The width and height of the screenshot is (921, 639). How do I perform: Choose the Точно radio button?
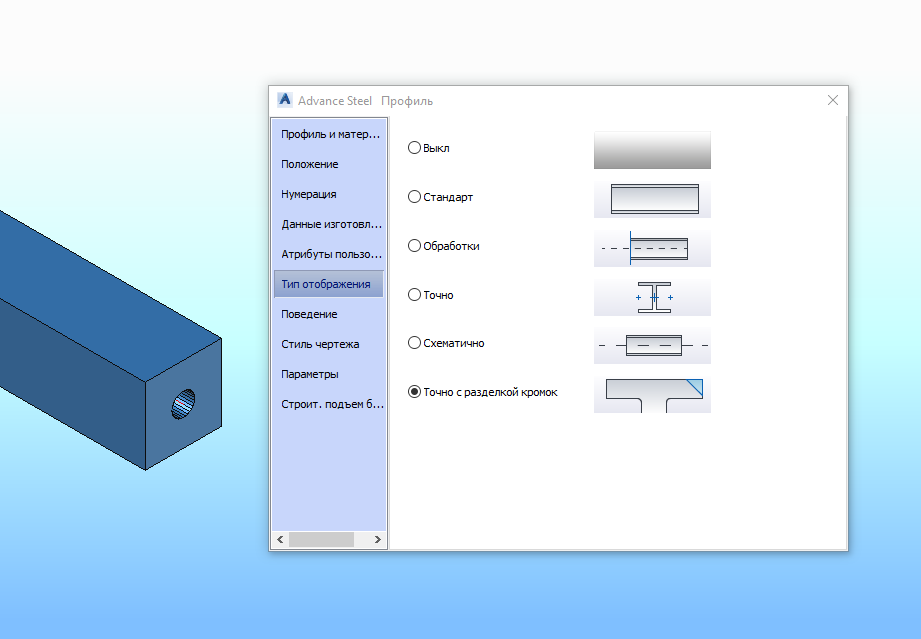pos(414,294)
